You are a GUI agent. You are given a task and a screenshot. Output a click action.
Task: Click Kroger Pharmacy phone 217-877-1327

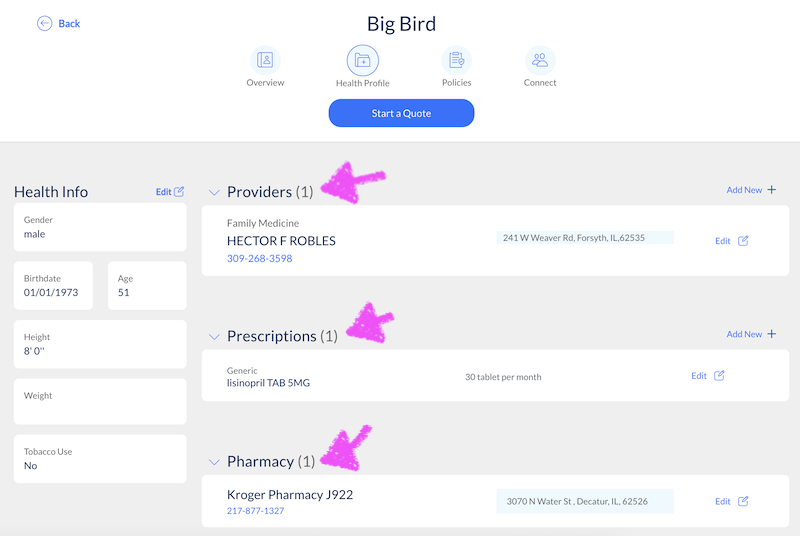pyautogui.click(x=255, y=511)
